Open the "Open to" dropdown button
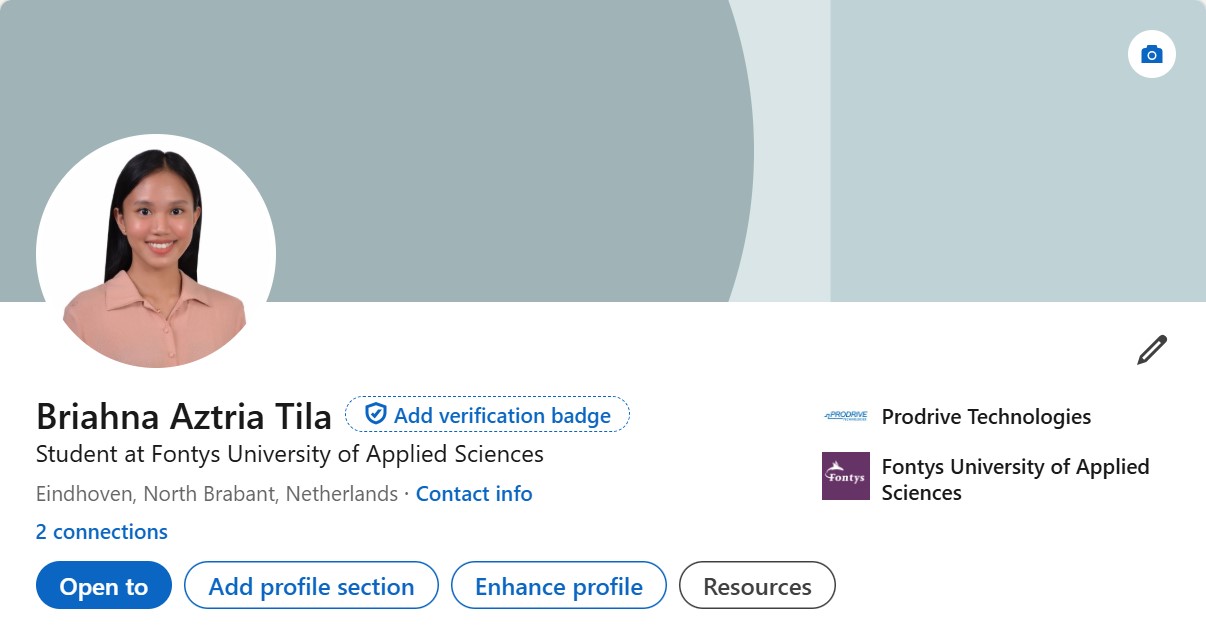The image size is (1206, 643). pos(104,586)
